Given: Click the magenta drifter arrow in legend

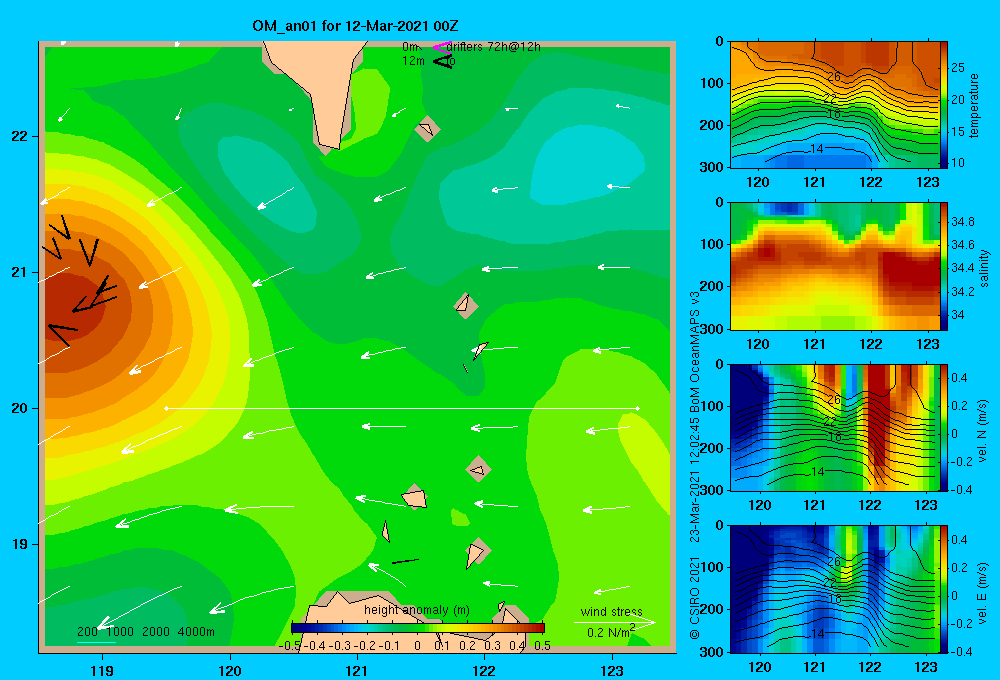Looking at the screenshot, I should (x=442, y=46).
